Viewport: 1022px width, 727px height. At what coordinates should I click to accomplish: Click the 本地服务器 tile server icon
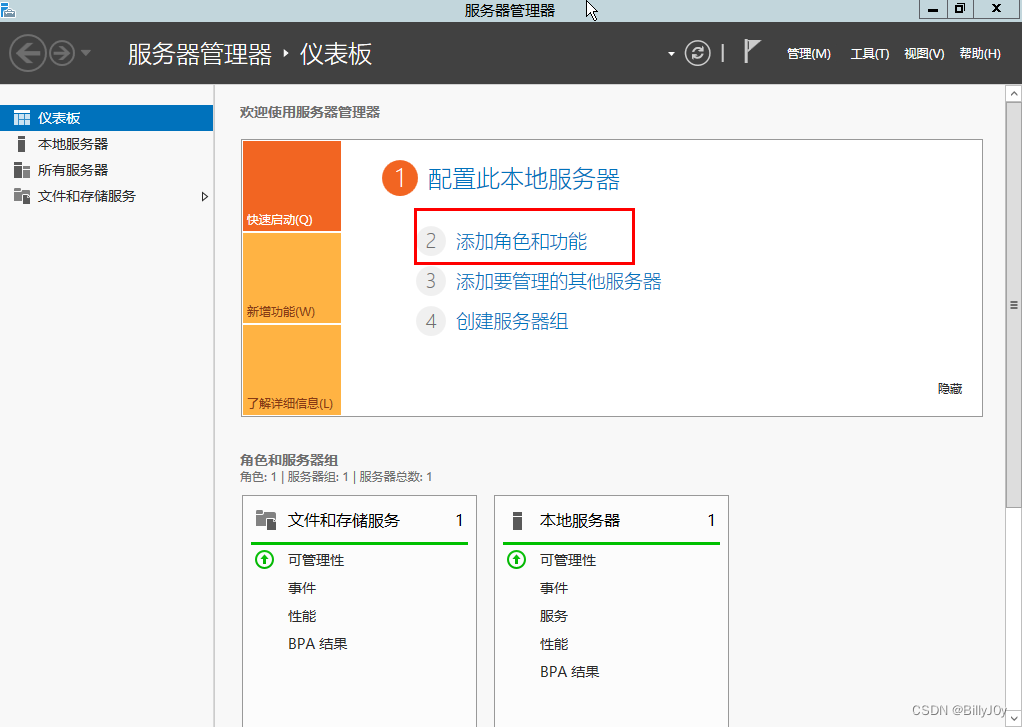point(518,520)
